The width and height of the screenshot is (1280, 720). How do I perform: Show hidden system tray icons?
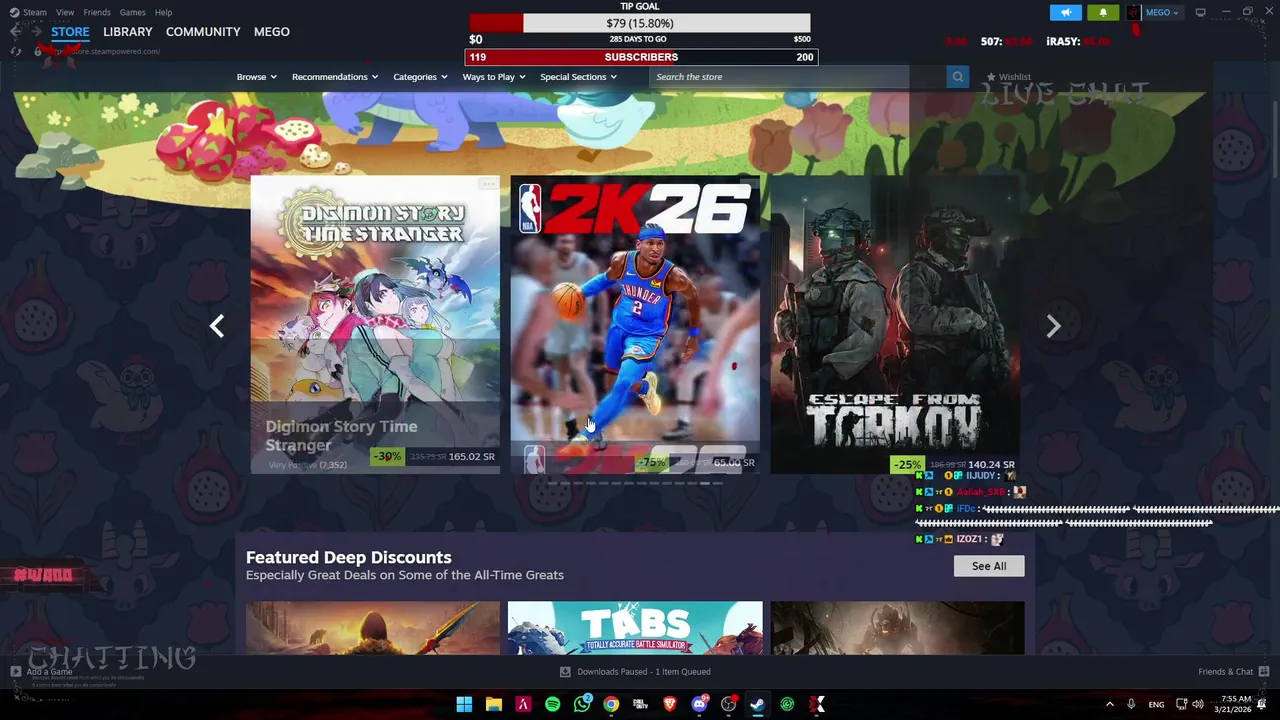point(1109,704)
